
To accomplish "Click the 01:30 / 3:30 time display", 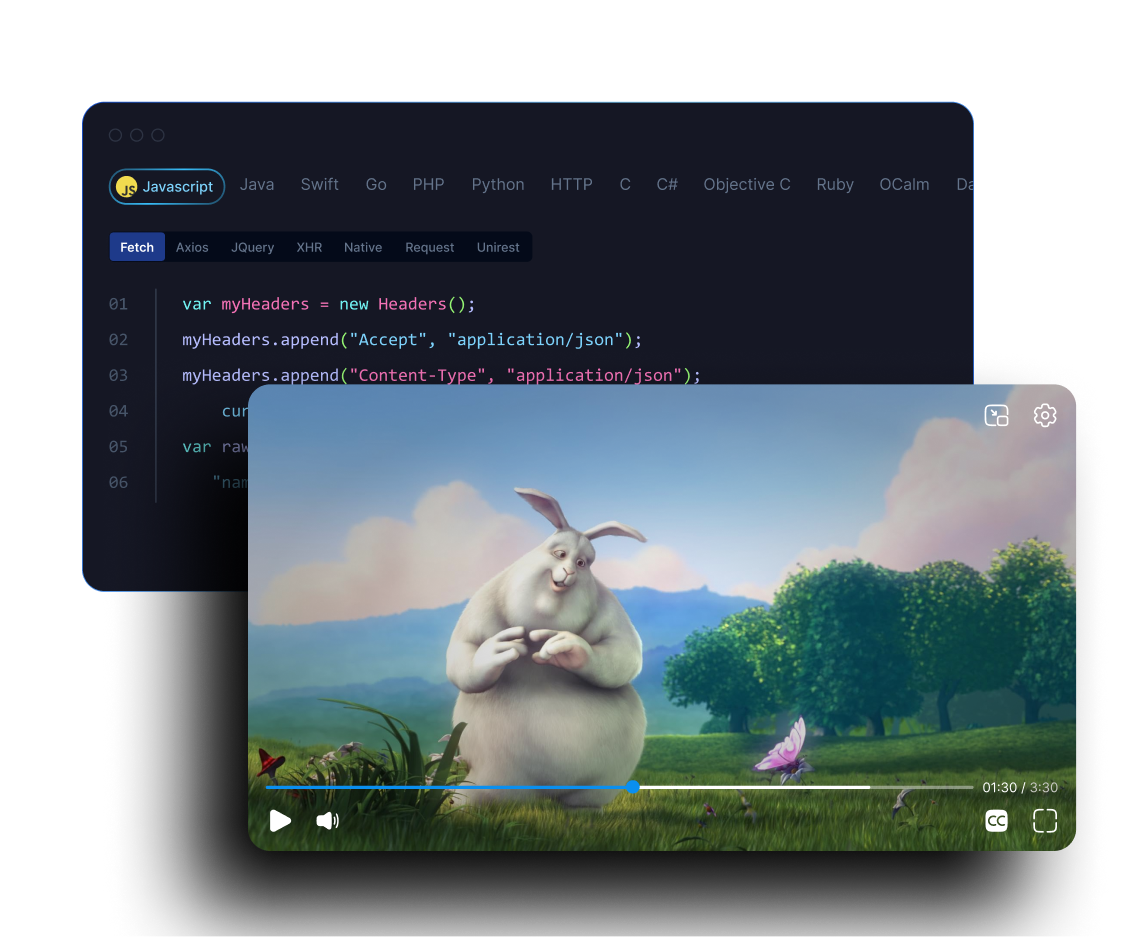I will click(1020, 787).
